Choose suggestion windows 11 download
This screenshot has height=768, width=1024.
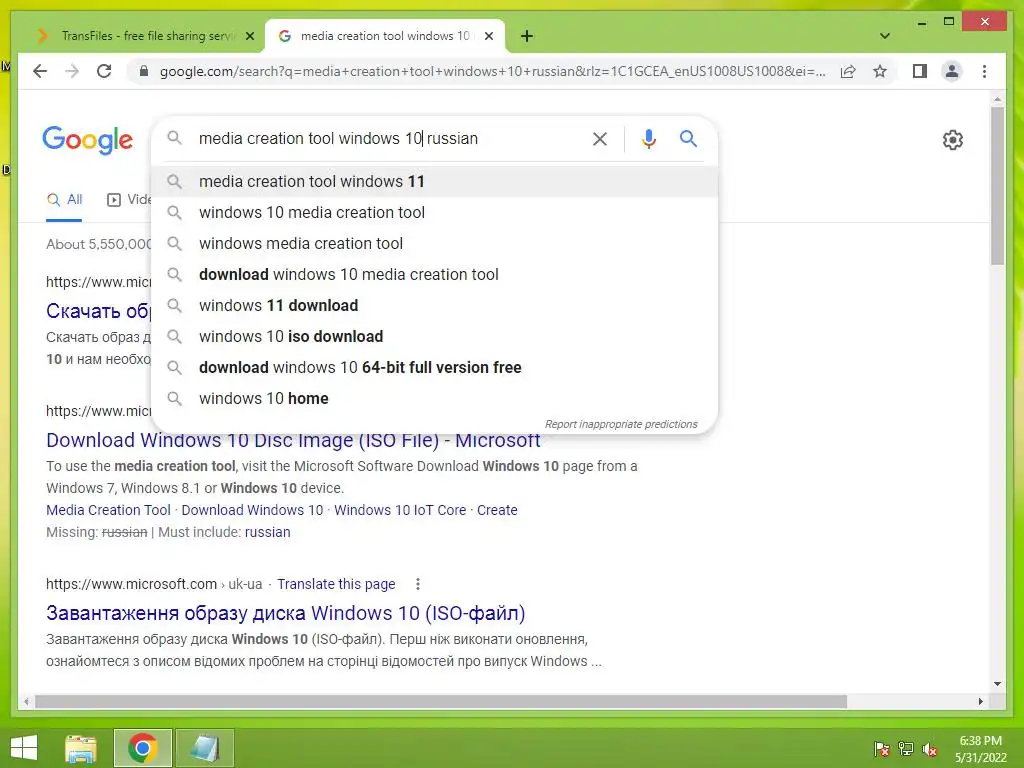434,306
